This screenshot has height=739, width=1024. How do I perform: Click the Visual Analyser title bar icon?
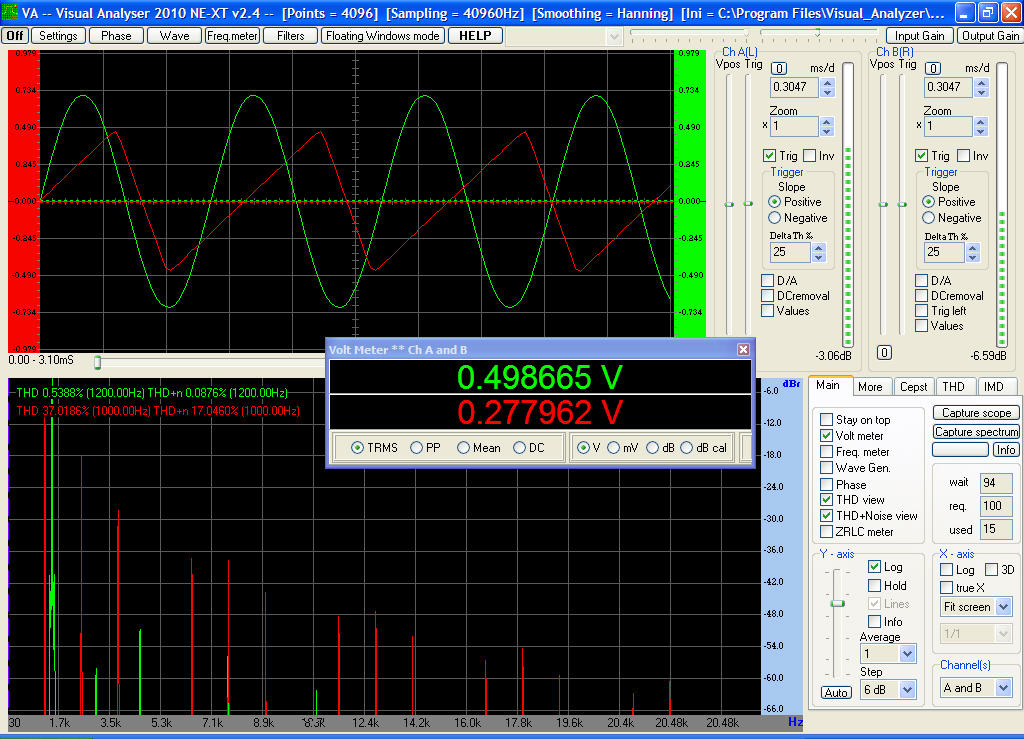10,13
